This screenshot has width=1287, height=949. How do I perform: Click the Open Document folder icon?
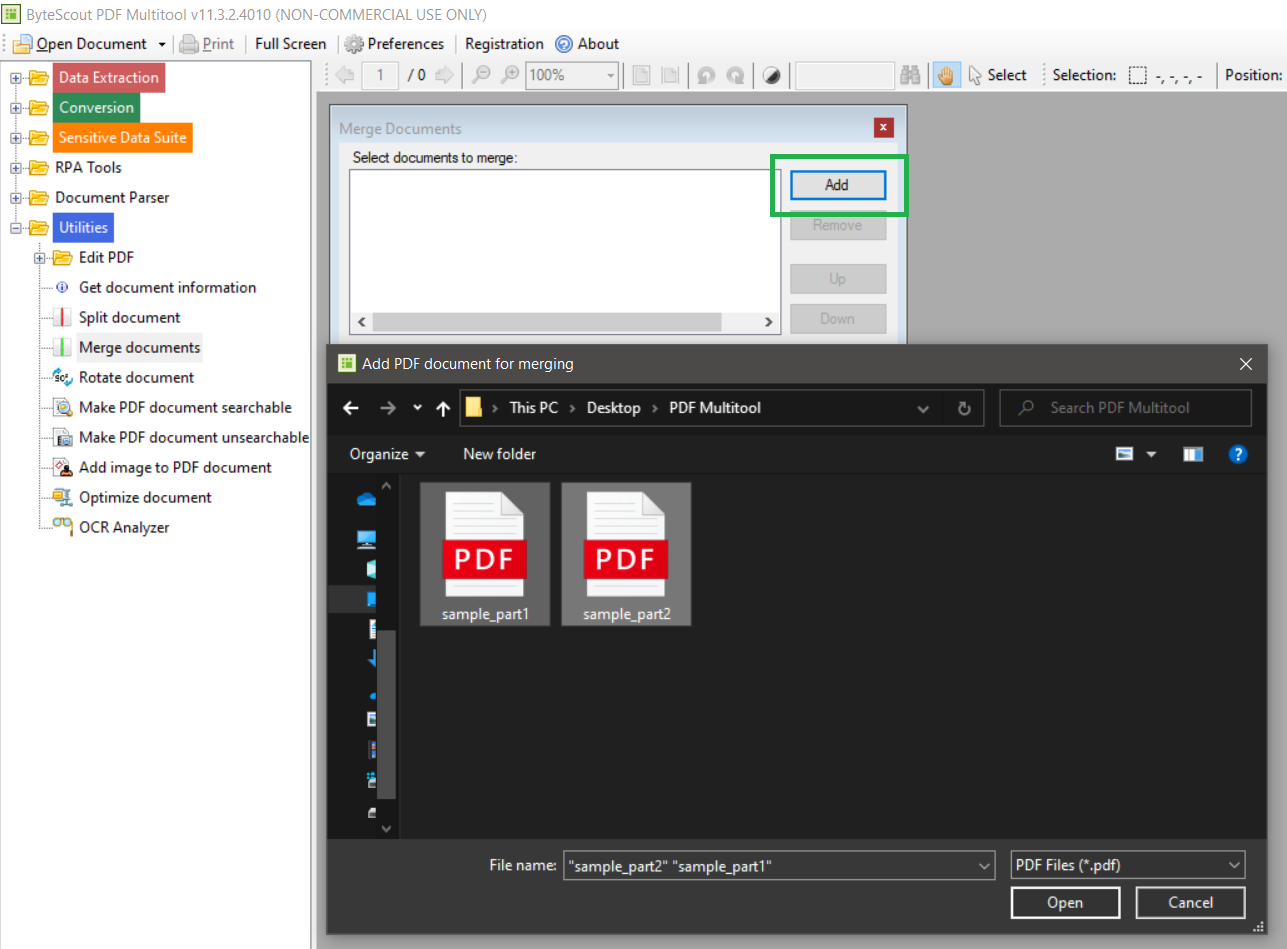[x=22, y=44]
